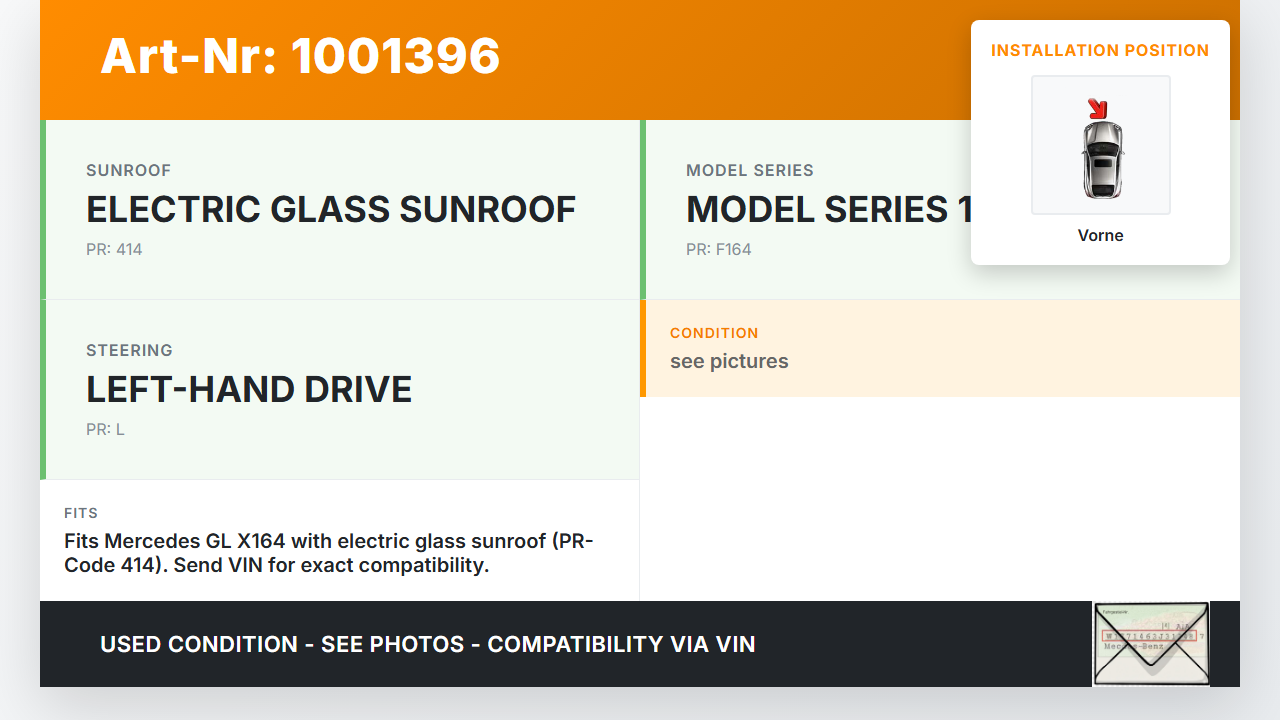Image resolution: width=1280 pixels, height=720 pixels.
Task: Click the PR: L code text
Action: coord(105,429)
